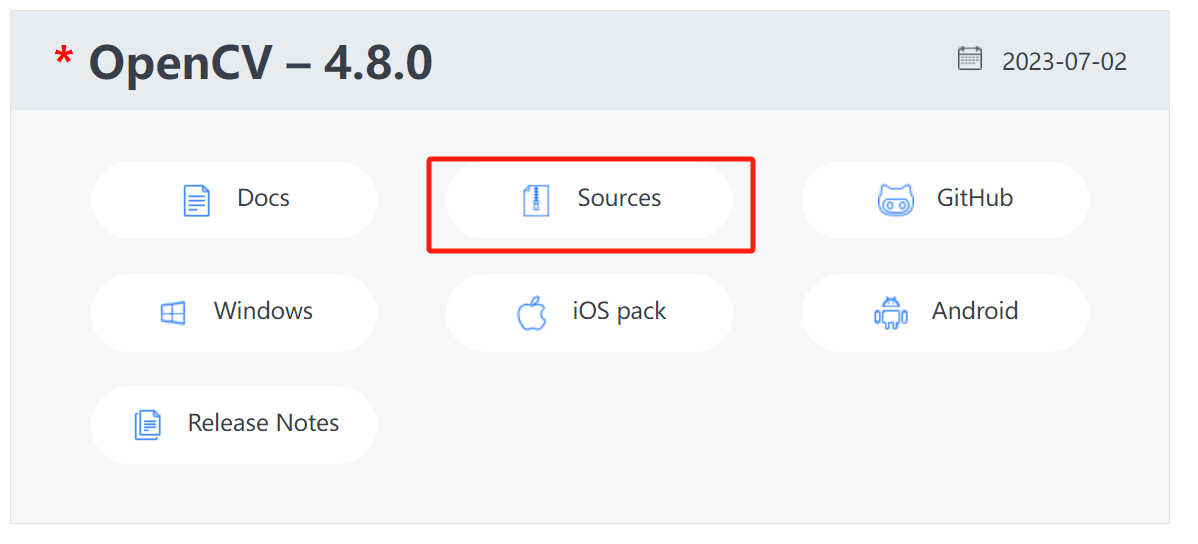This screenshot has width=1198, height=544.
Task: Click the calendar icon beside release date
Action: tap(970, 59)
